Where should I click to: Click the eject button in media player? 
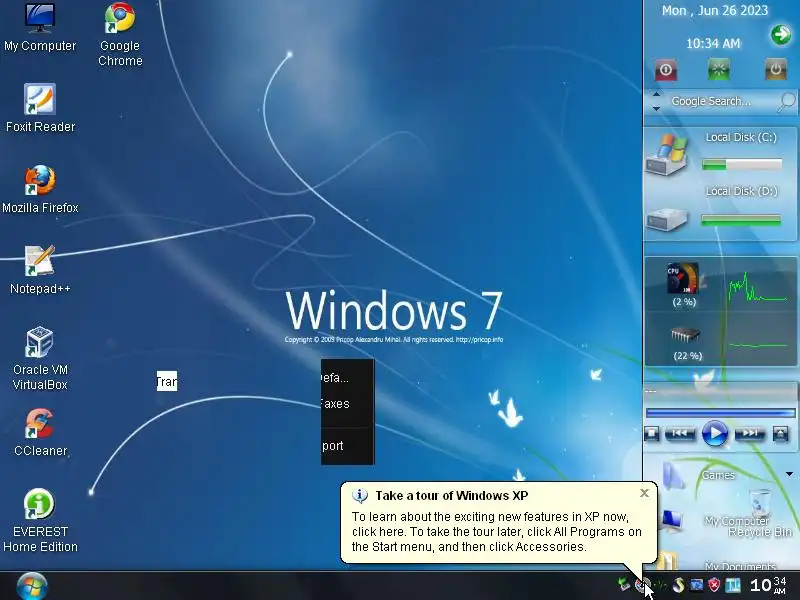780,434
